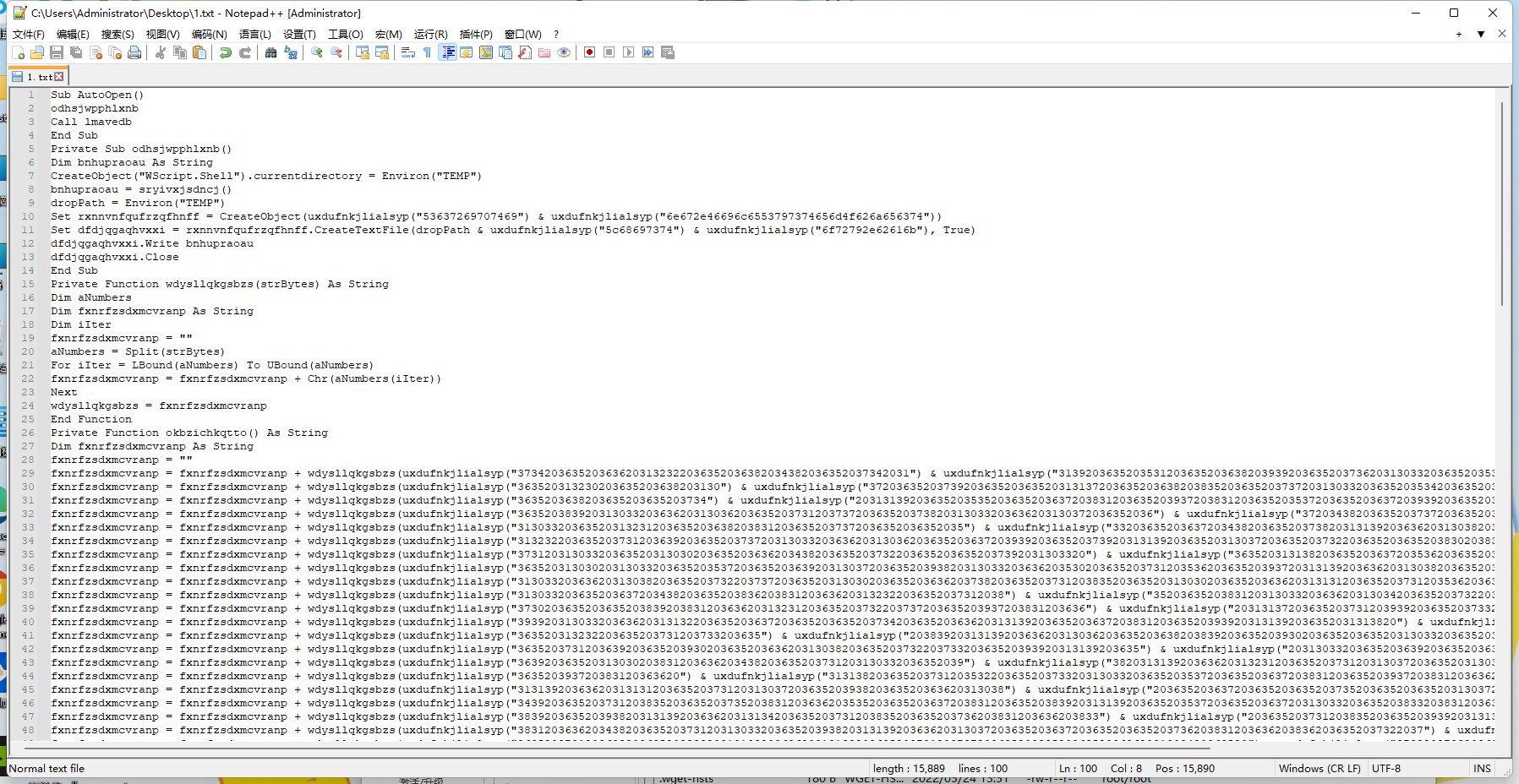Save all open documents

[76, 52]
